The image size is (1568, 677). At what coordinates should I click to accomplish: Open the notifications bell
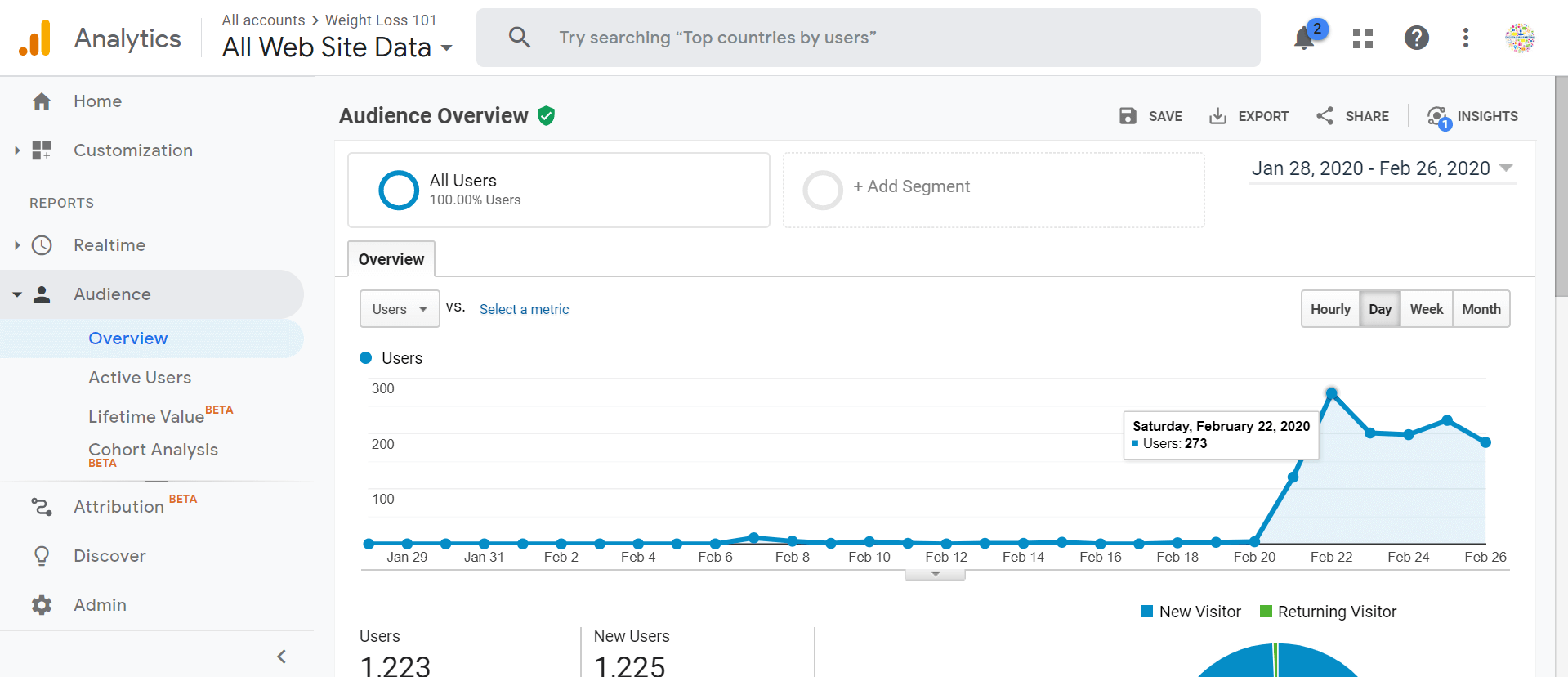point(1305,38)
